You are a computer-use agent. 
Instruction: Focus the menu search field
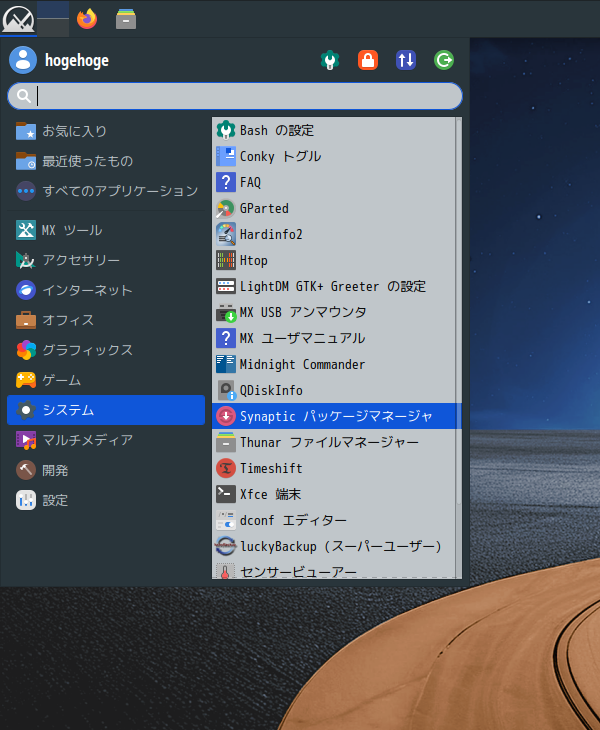pos(235,96)
